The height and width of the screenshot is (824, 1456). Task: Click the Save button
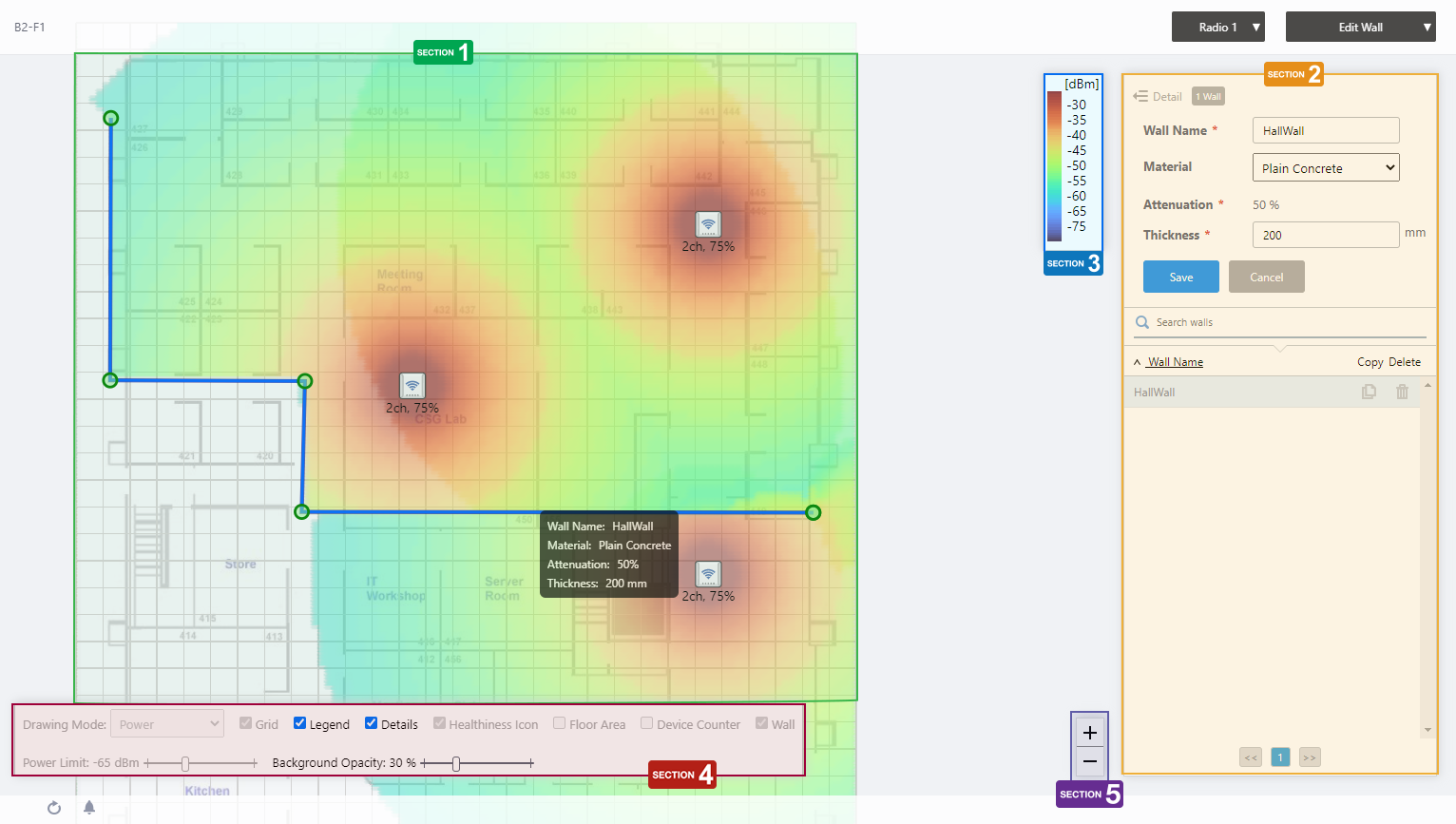1180,278
